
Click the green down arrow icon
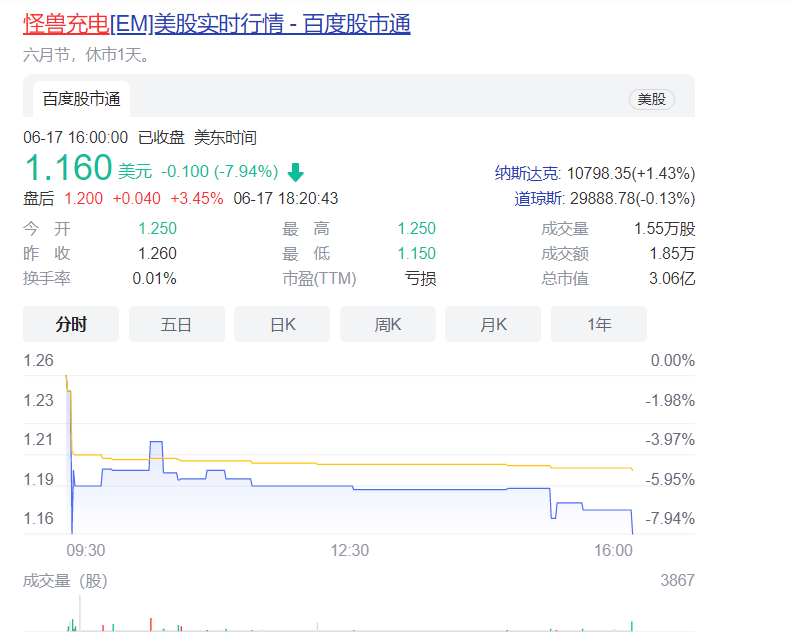tap(295, 171)
